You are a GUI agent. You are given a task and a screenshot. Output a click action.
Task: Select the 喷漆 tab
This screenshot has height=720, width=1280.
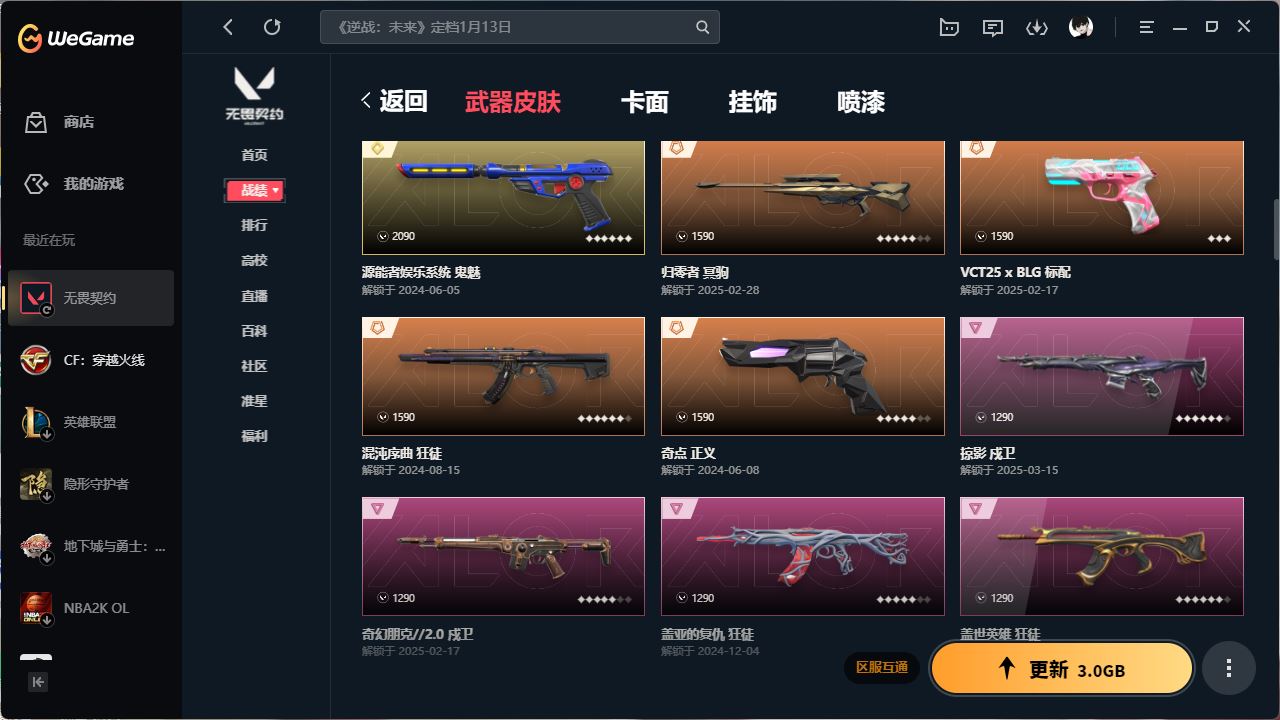click(861, 102)
